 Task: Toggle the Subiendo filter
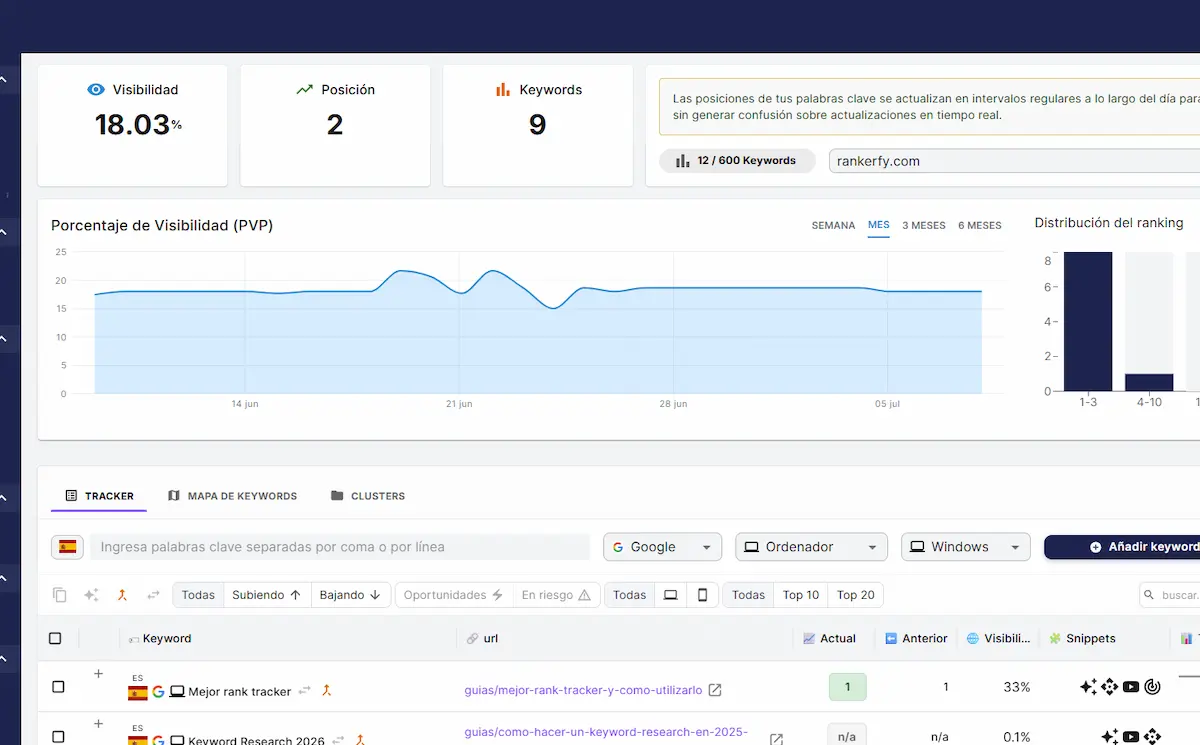pyautogui.click(x=267, y=595)
